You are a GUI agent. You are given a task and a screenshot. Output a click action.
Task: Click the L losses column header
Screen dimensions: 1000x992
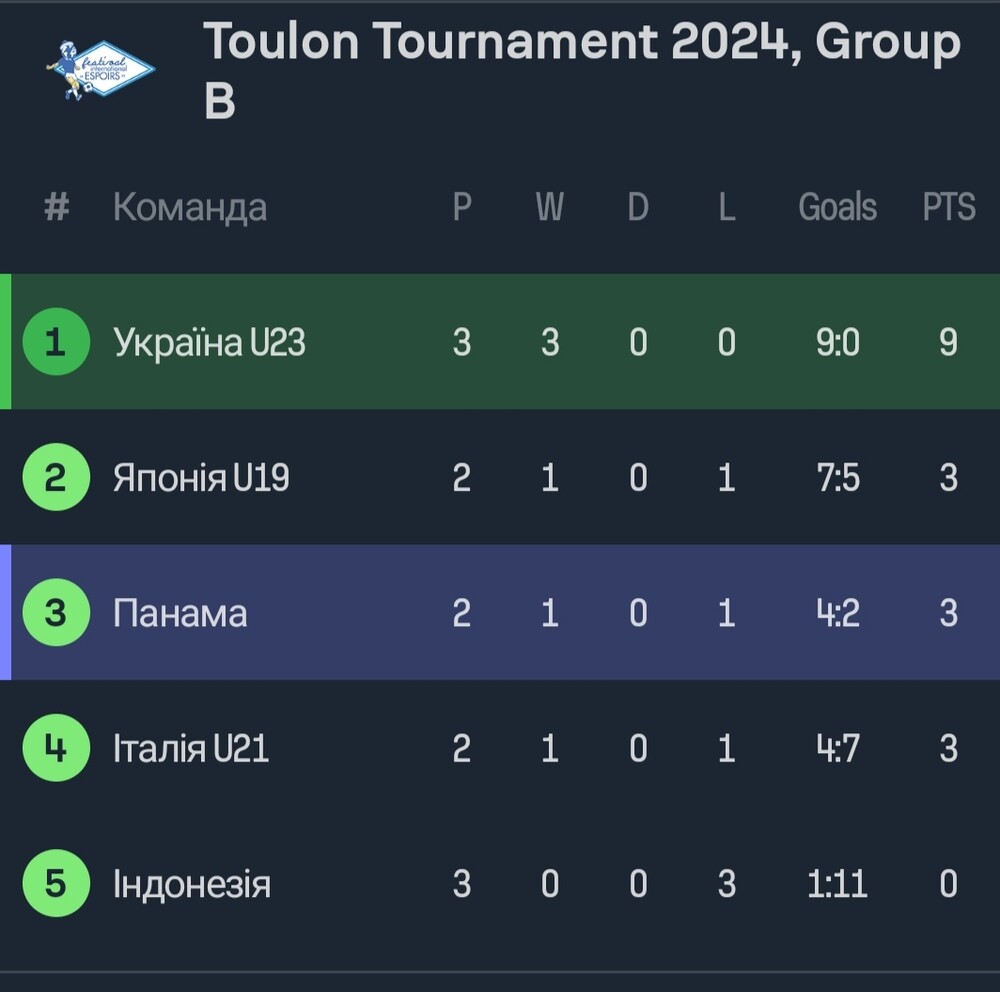(x=727, y=207)
